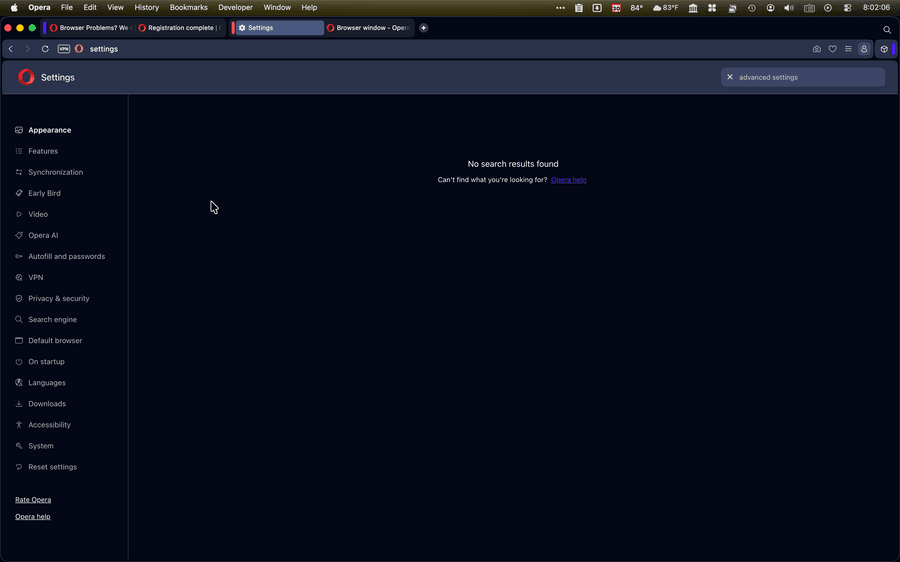Viewport: 900px width, 562px height.
Task: Open the Help menu
Action: point(309,7)
